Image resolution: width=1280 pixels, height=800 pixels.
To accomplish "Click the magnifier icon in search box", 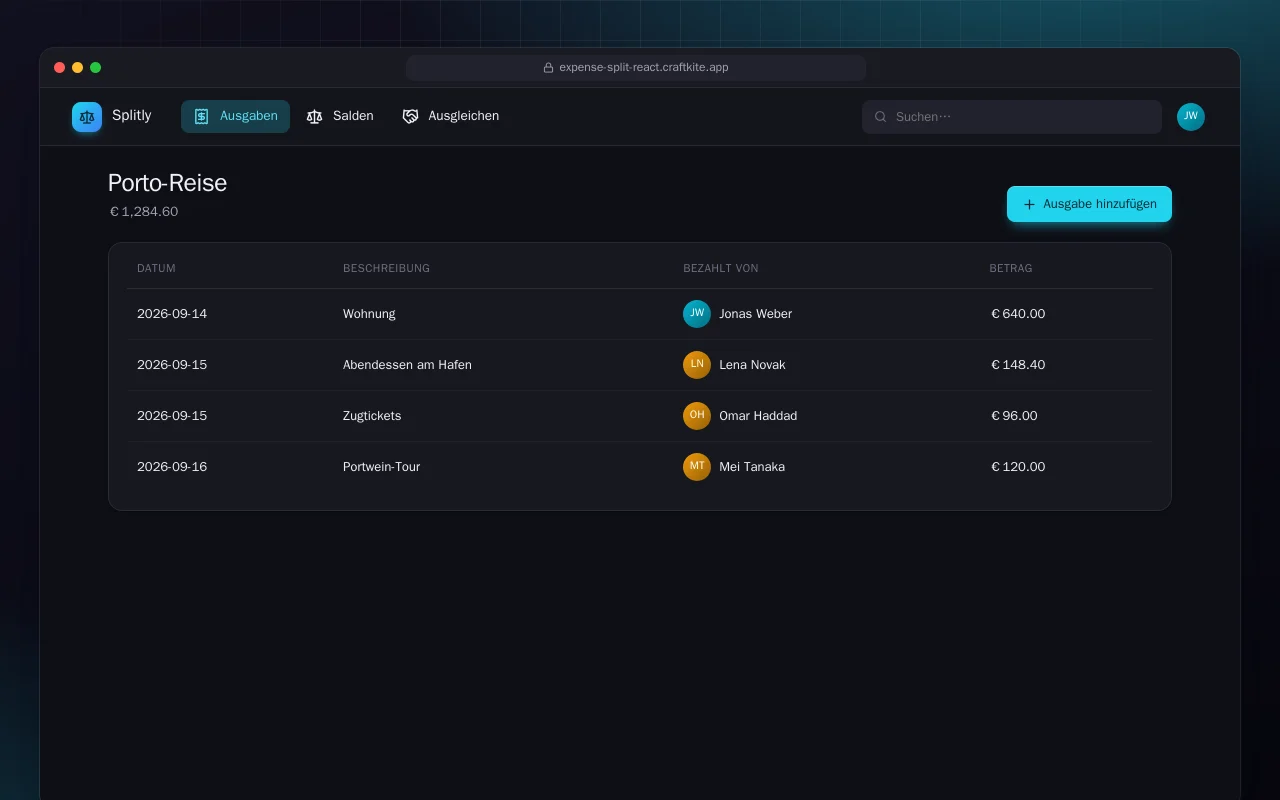I will [x=881, y=117].
